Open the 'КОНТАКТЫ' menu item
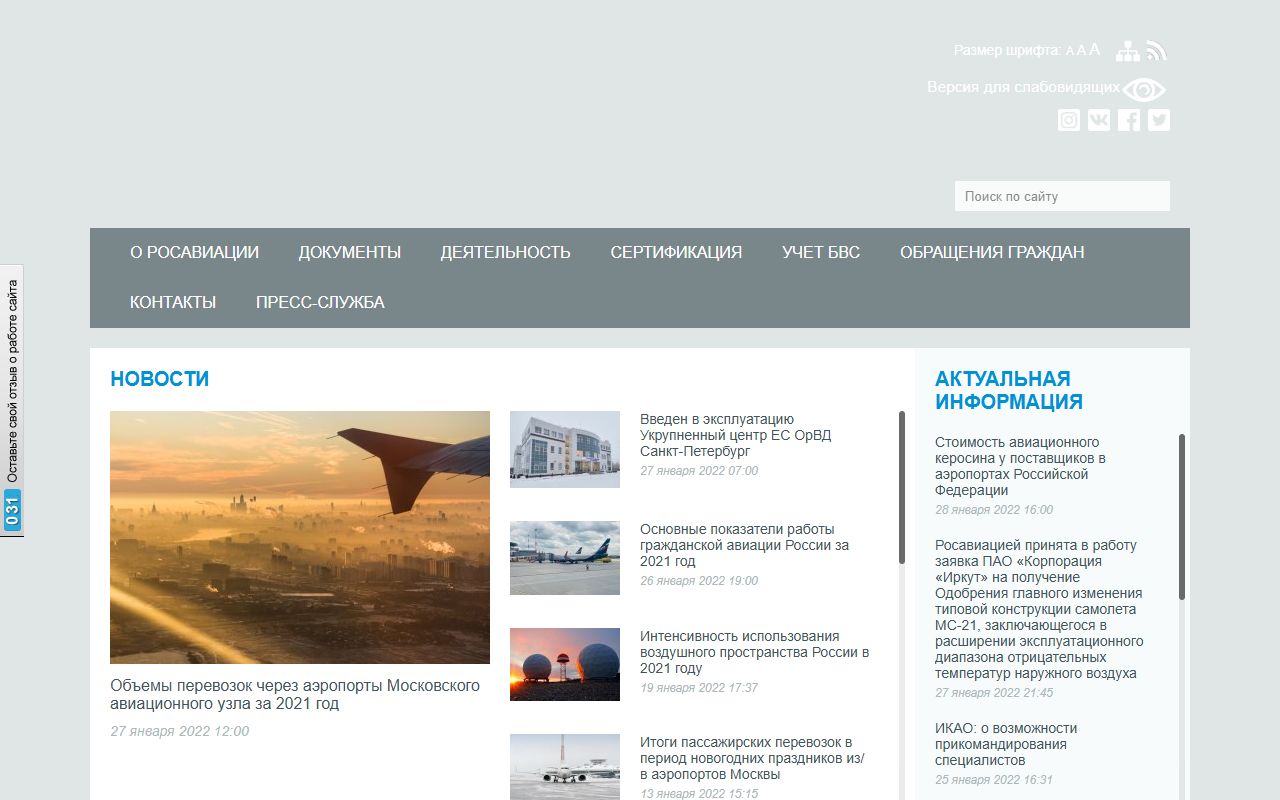 (173, 302)
